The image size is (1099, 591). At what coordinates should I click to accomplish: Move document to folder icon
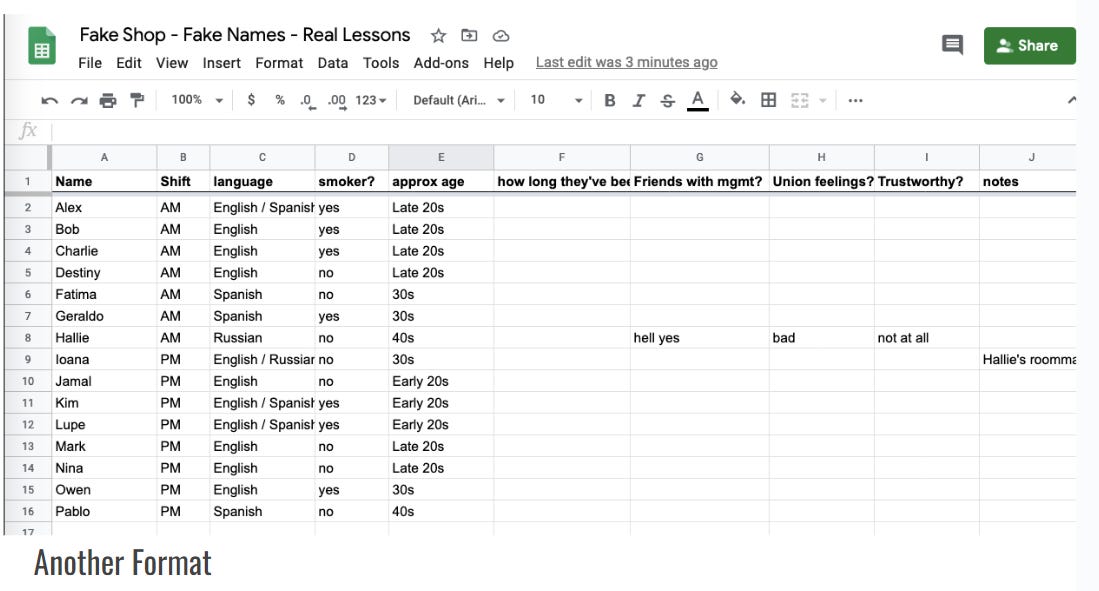(469, 35)
